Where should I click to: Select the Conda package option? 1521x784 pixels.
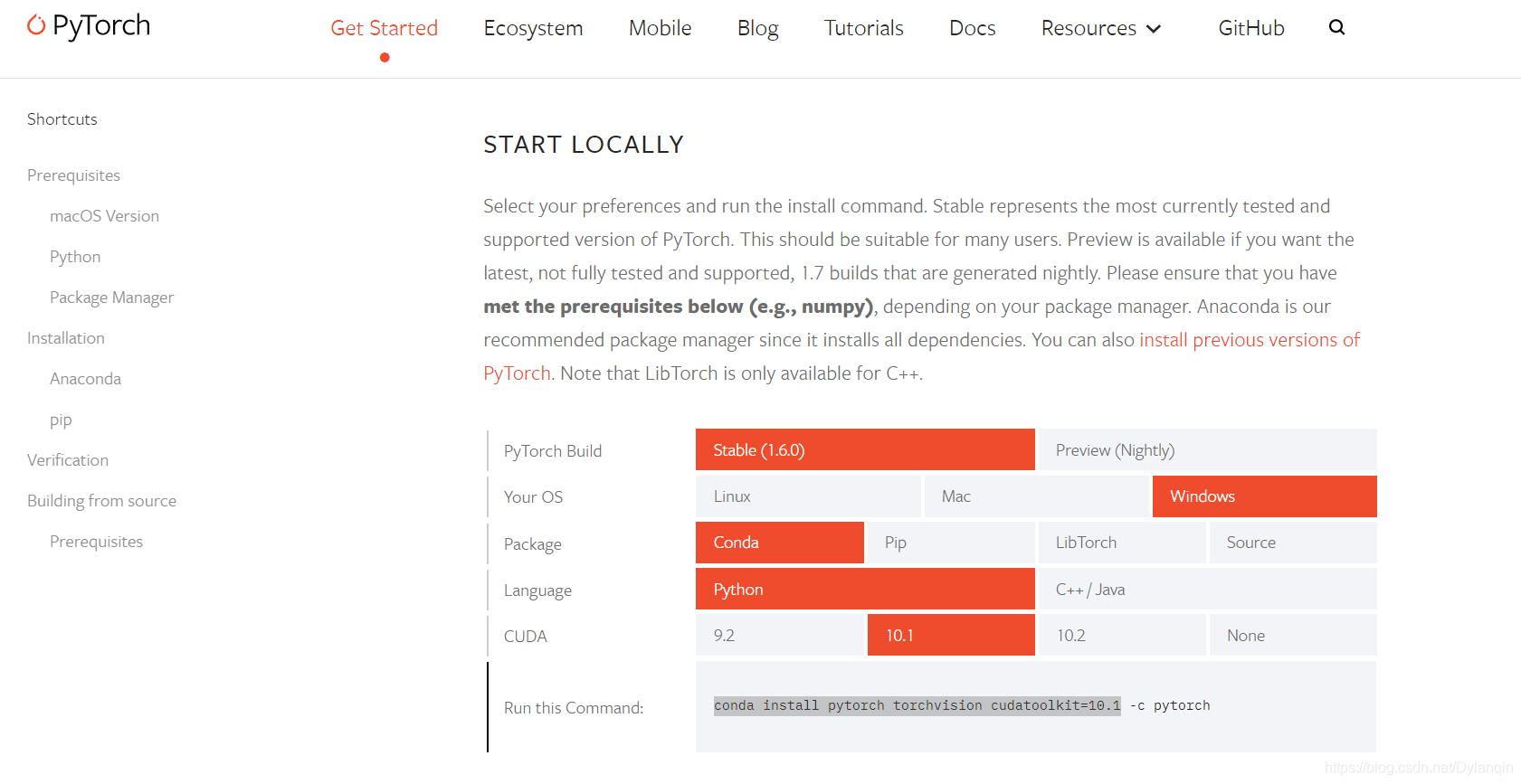[780, 543]
